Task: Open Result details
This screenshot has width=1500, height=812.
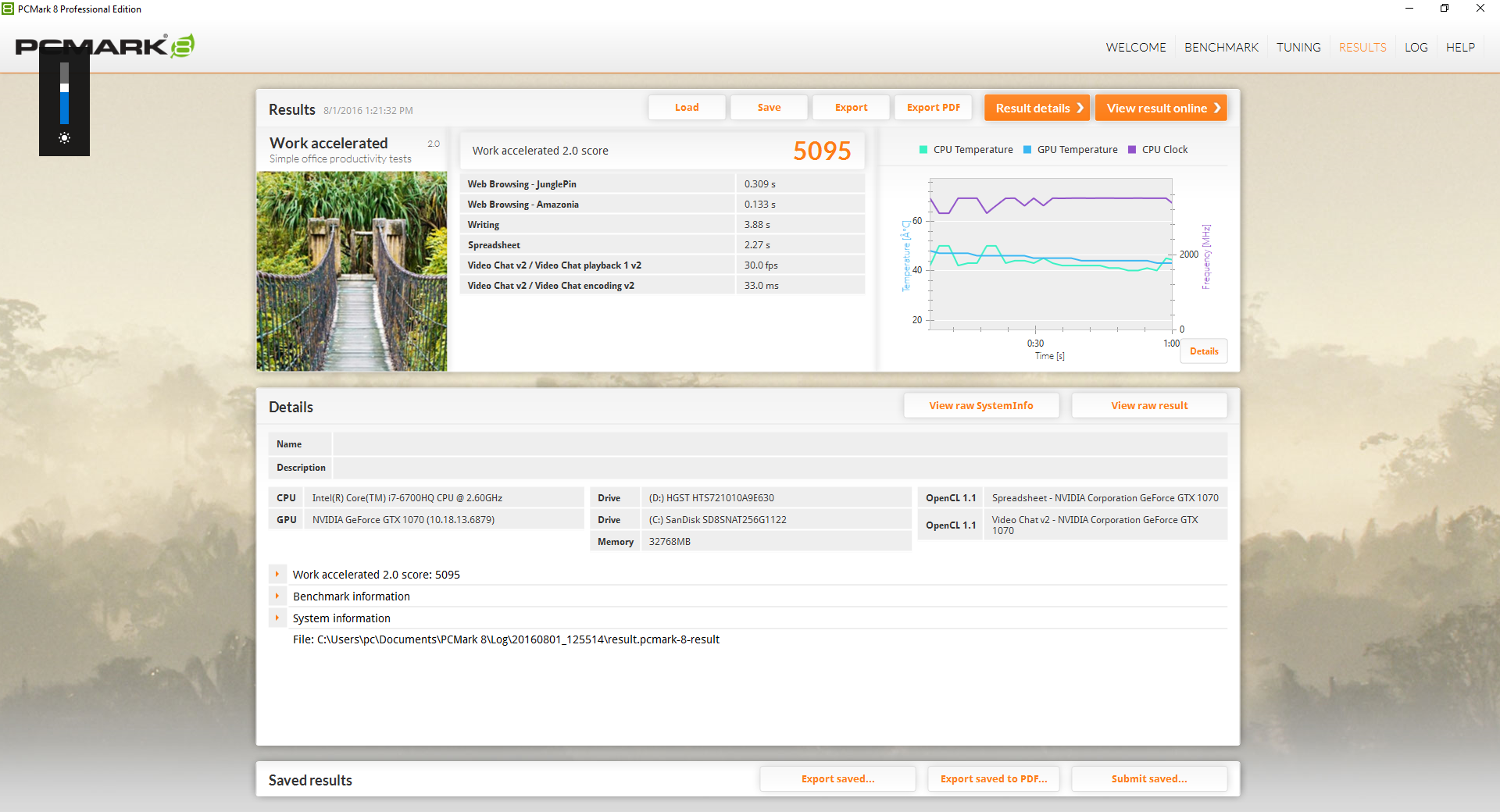Action: 1037,108
